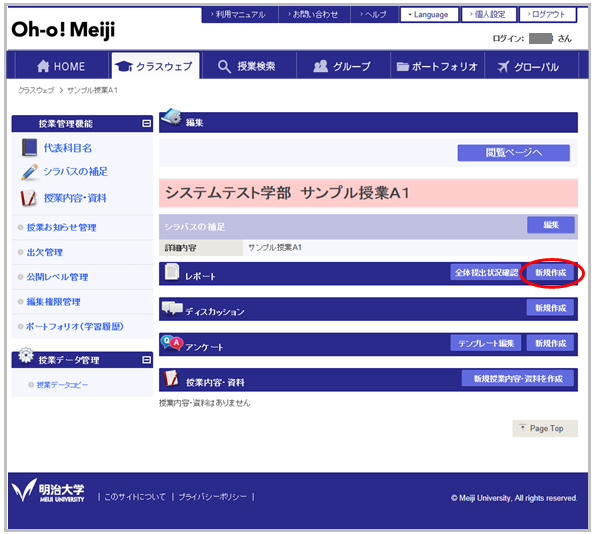Viewport: 596px width, 534px height.
Task: Click the document icon in レポート bar
Action: [172, 272]
